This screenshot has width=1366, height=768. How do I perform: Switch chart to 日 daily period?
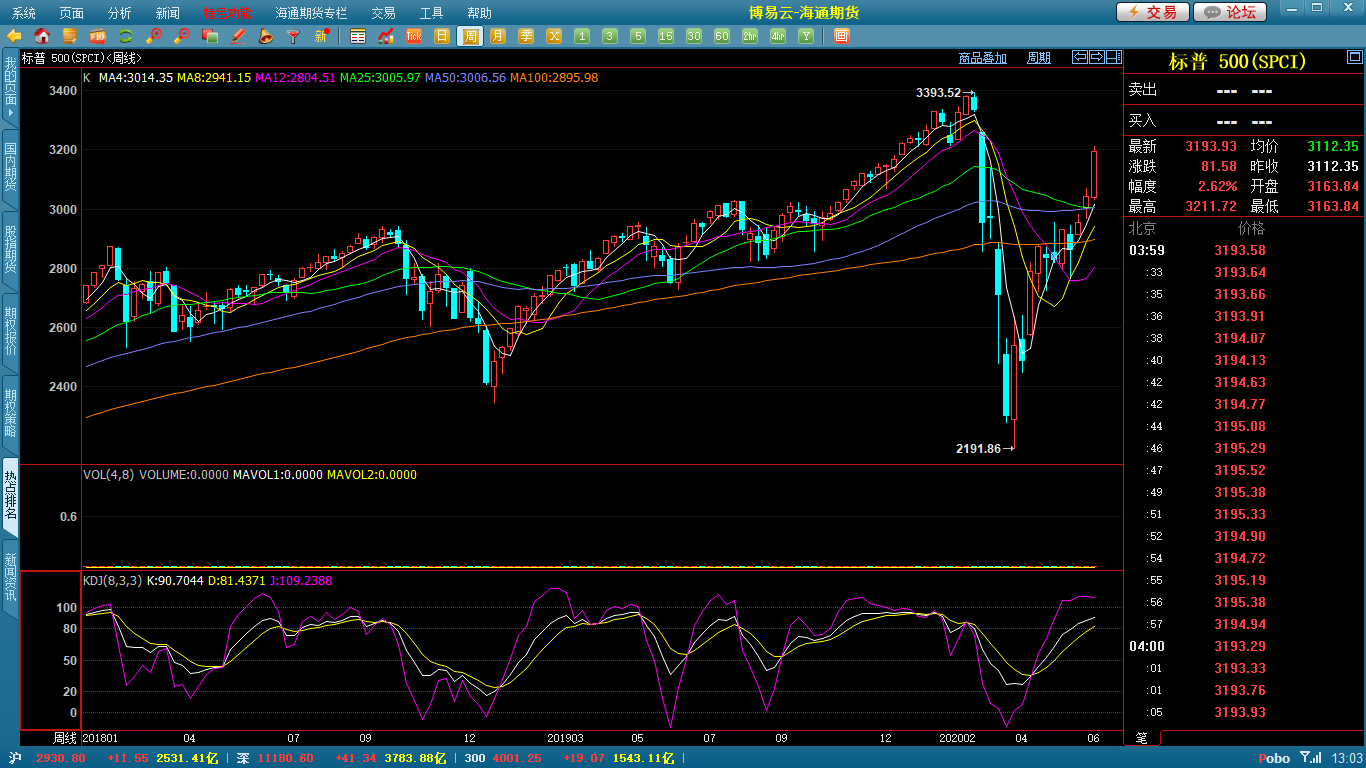442,36
